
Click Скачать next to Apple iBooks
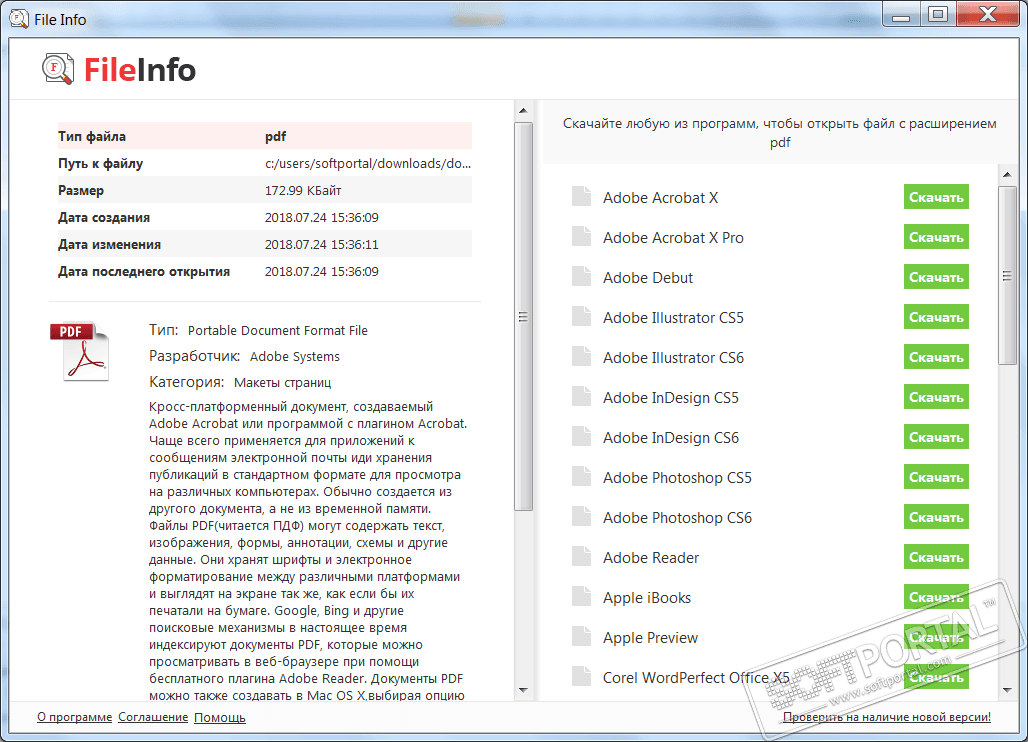point(936,597)
